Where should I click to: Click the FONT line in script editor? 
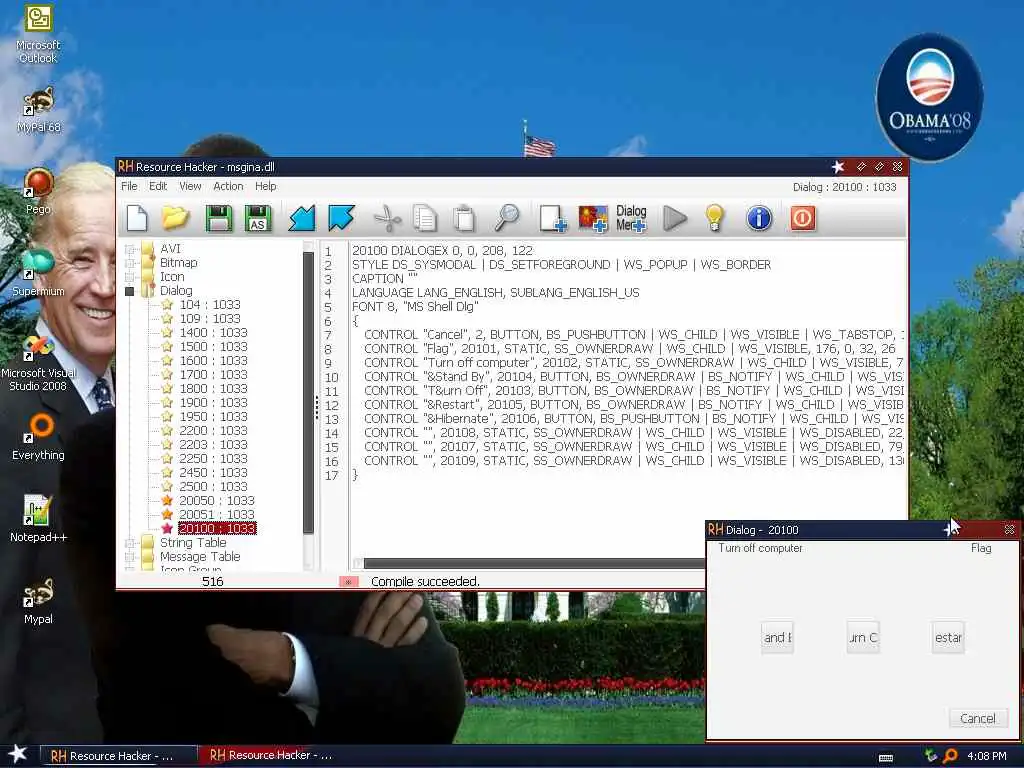[x=415, y=306]
